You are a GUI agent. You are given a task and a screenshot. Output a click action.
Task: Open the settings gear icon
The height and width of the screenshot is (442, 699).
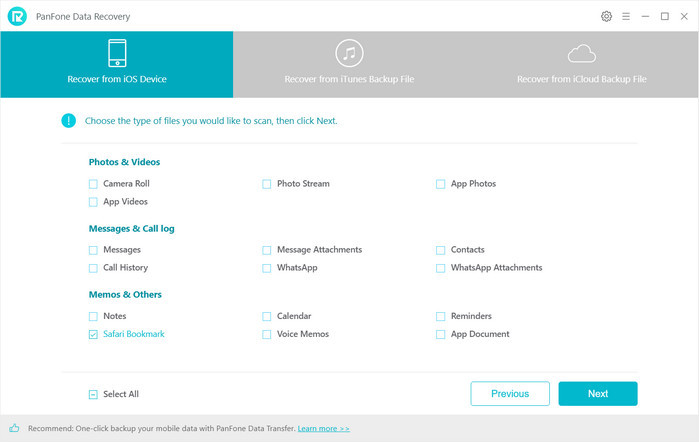point(606,17)
